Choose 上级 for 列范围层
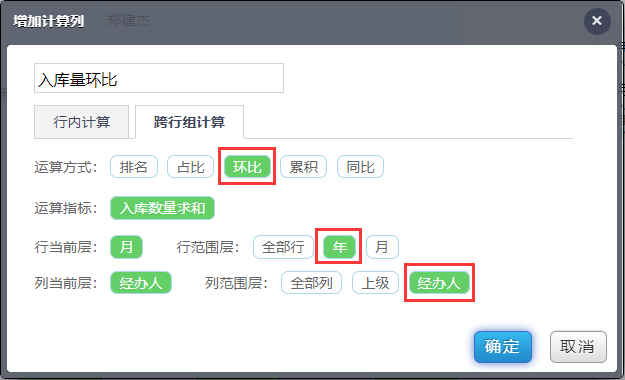This screenshot has height=380, width=625. pyautogui.click(x=375, y=283)
